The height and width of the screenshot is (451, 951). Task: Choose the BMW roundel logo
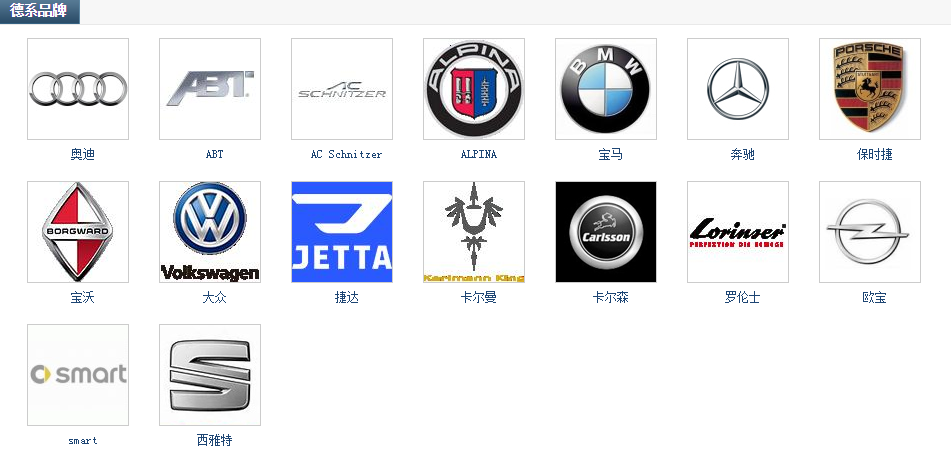pyautogui.click(x=606, y=89)
